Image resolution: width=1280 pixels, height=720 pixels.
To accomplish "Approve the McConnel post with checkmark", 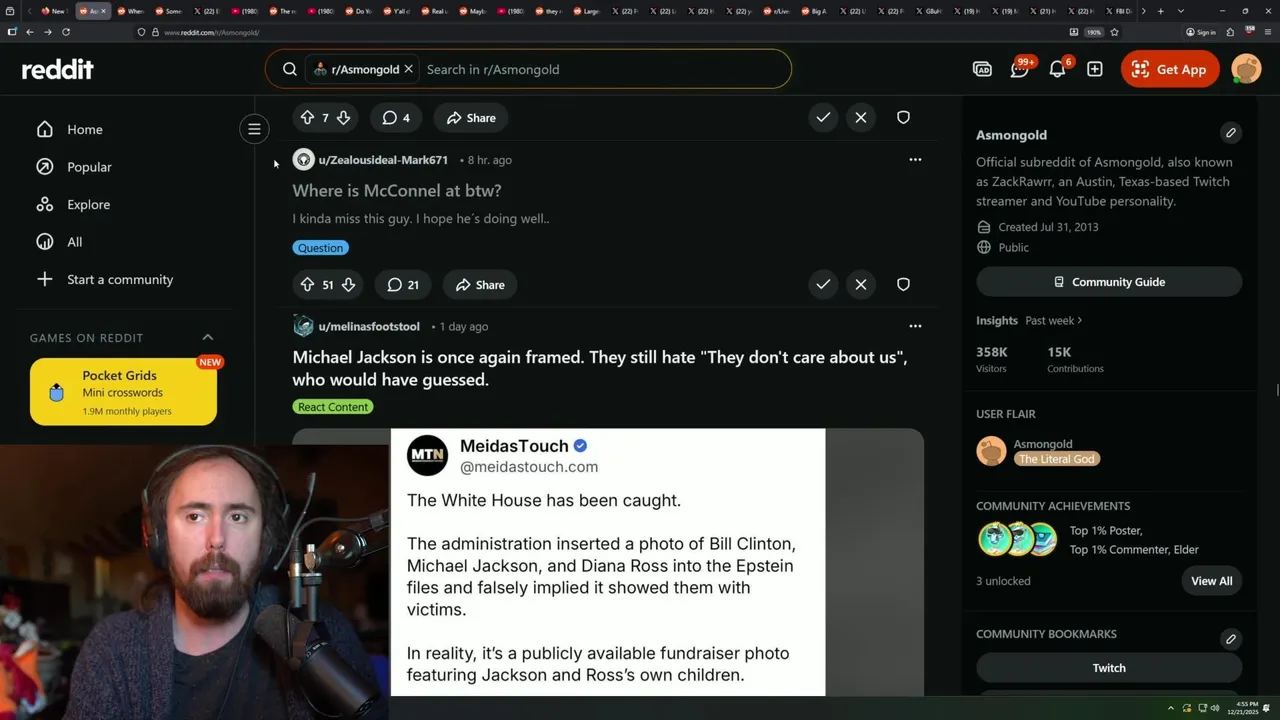I will [x=823, y=285].
